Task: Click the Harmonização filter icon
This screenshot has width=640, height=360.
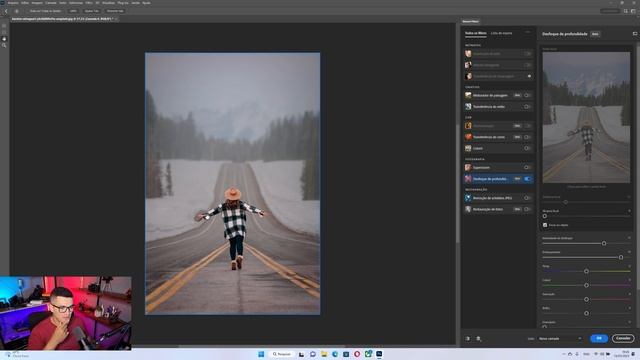Action: click(x=468, y=126)
